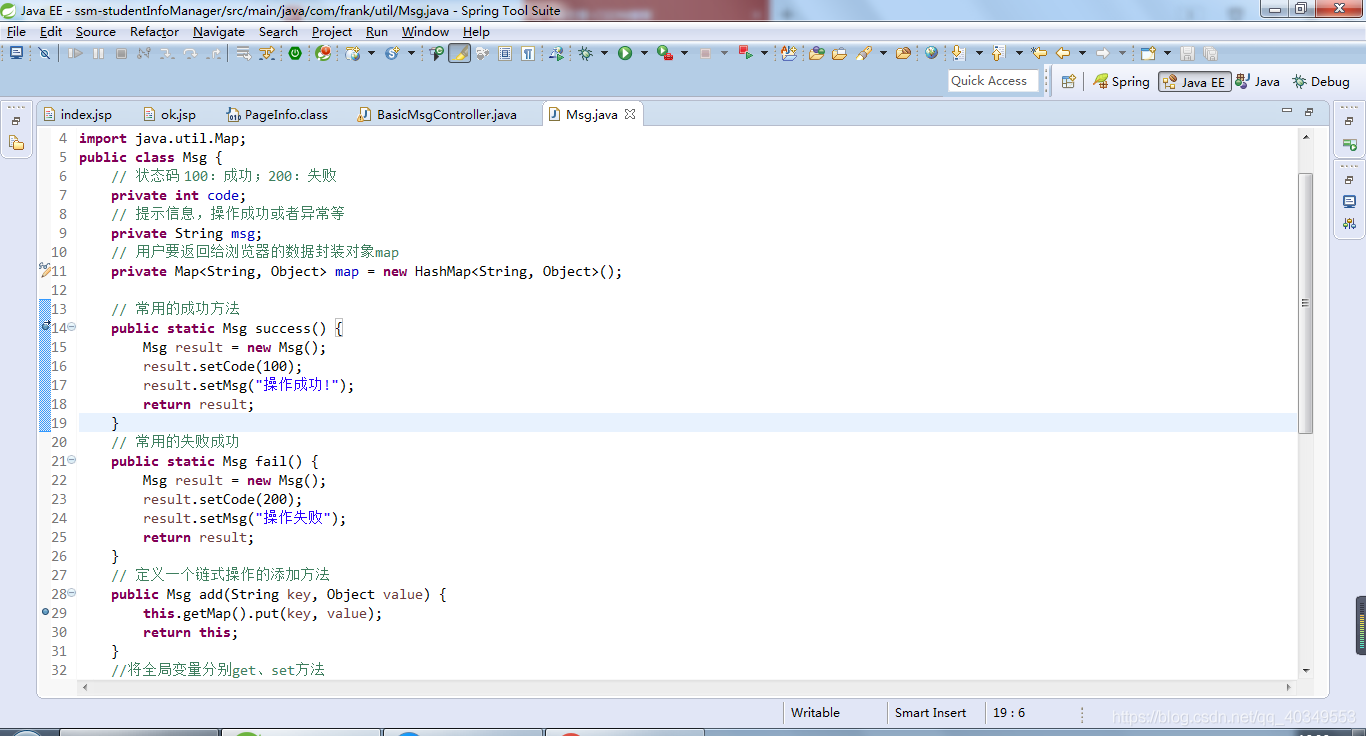Click the Search flashlight icon

(x=863, y=53)
